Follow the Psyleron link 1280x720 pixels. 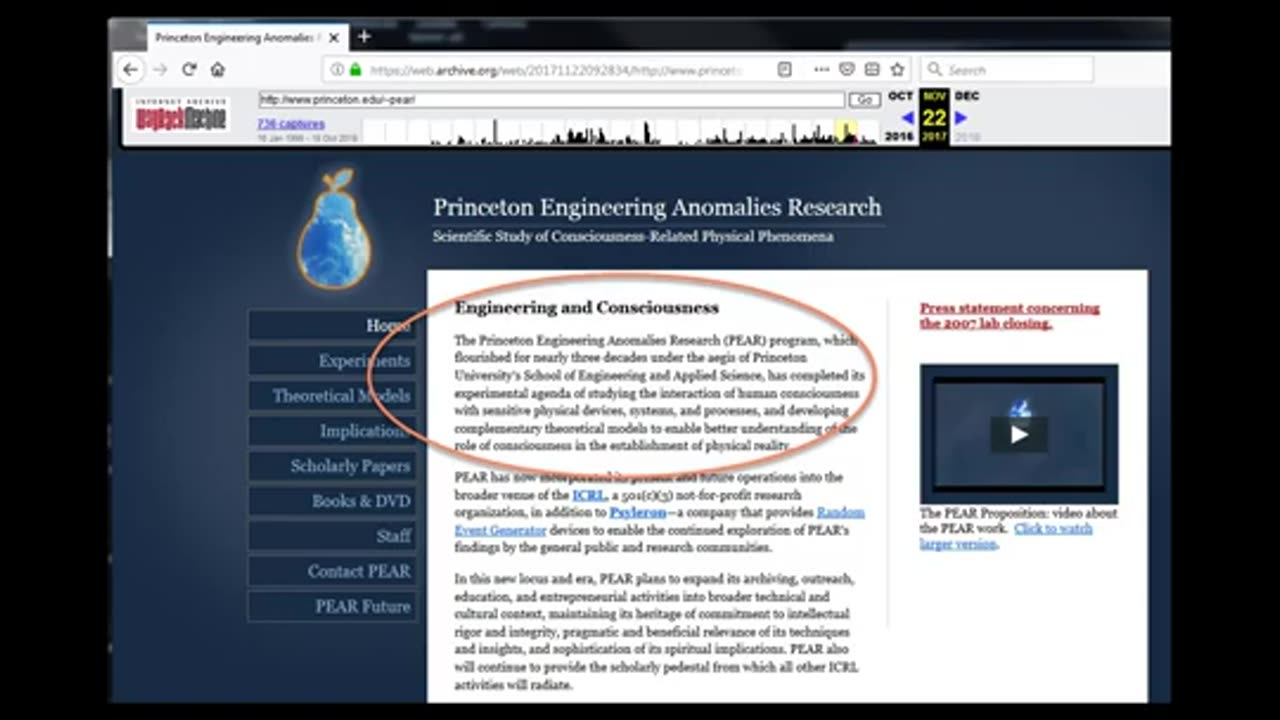click(638, 512)
